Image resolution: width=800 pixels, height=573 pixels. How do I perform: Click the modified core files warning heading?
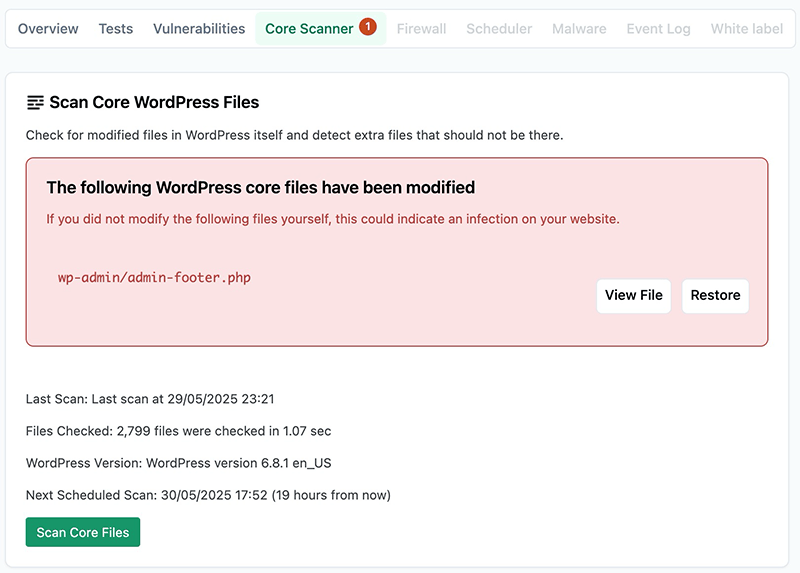click(261, 187)
